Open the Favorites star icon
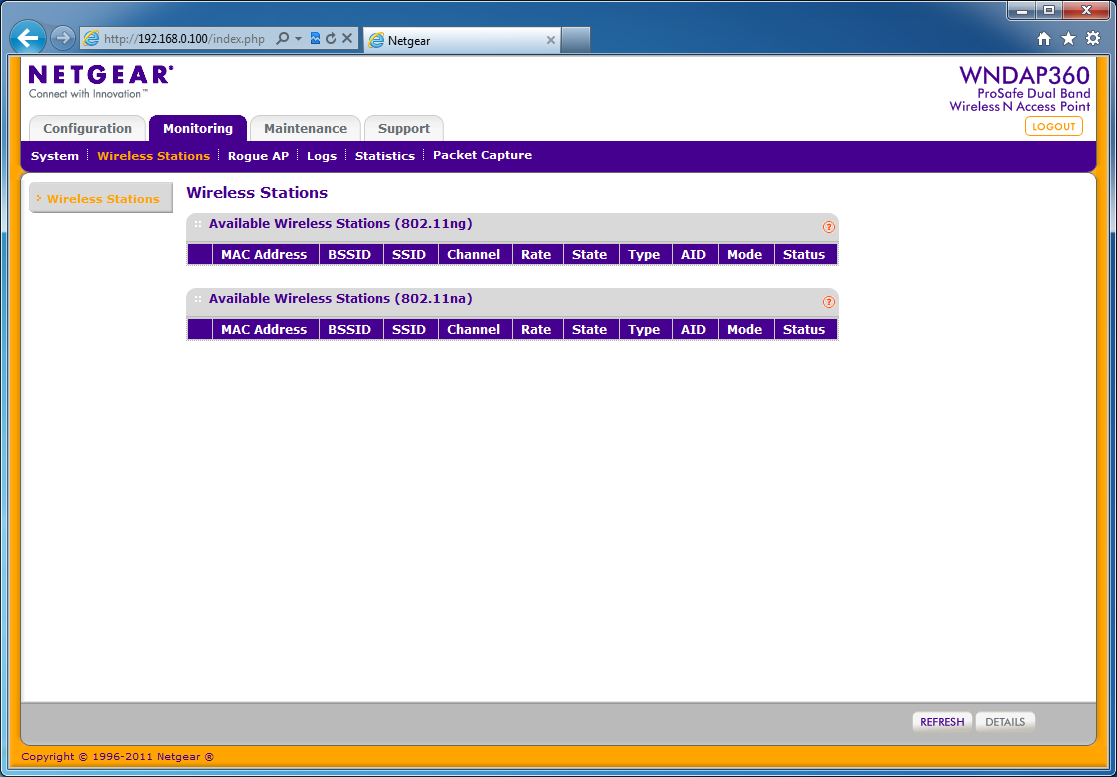The height and width of the screenshot is (777, 1117). [1068, 39]
